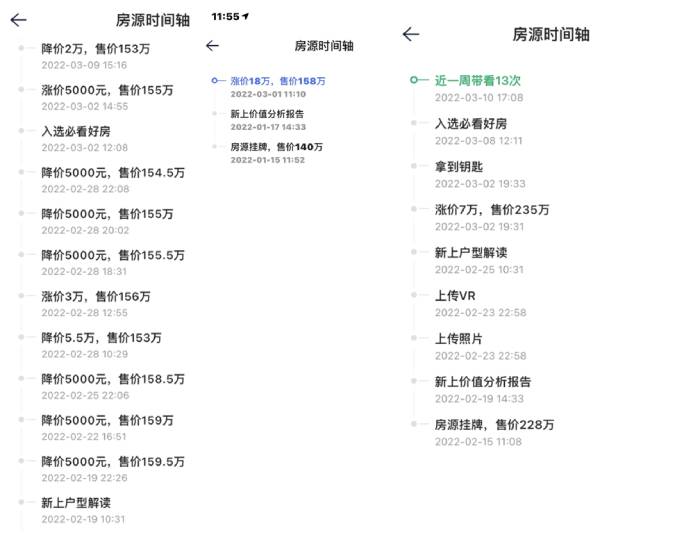
Task: Open 入选必看好房 dated 2022-03-08 12:11
Action: click(471, 124)
